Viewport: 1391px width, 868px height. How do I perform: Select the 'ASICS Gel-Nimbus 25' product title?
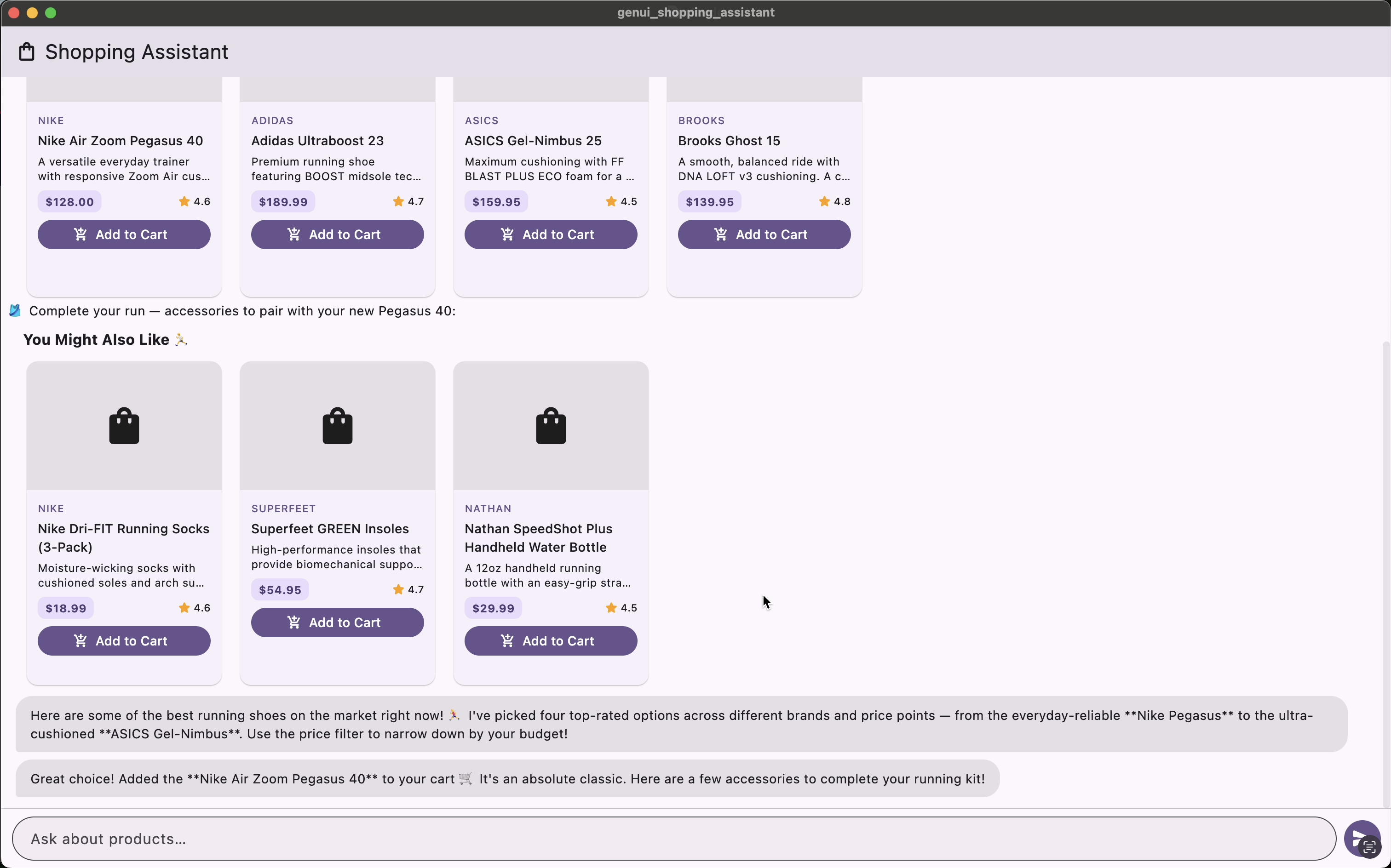point(533,141)
